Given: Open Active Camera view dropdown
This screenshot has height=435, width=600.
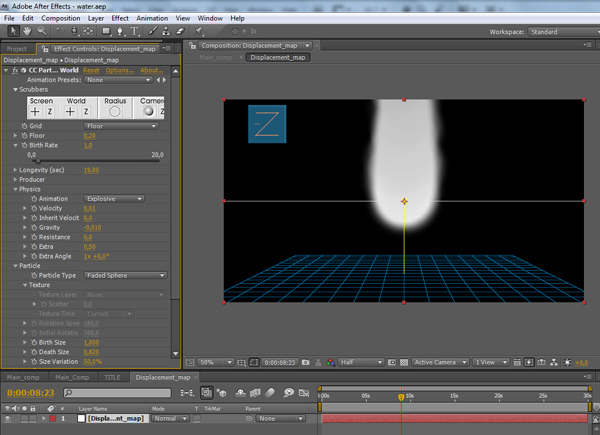Looking at the screenshot, I should tap(440, 362).
